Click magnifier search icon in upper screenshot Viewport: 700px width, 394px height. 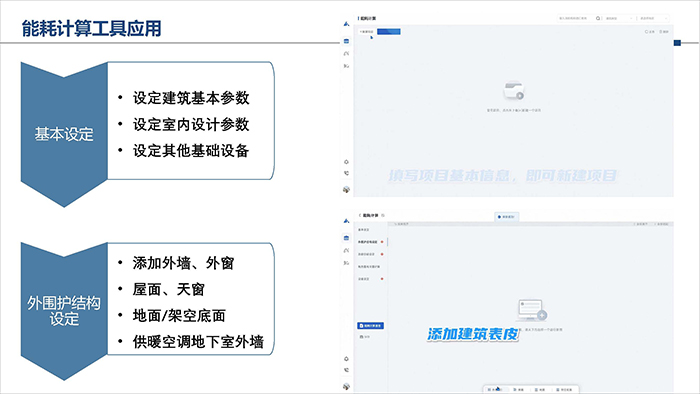point(598,18)
